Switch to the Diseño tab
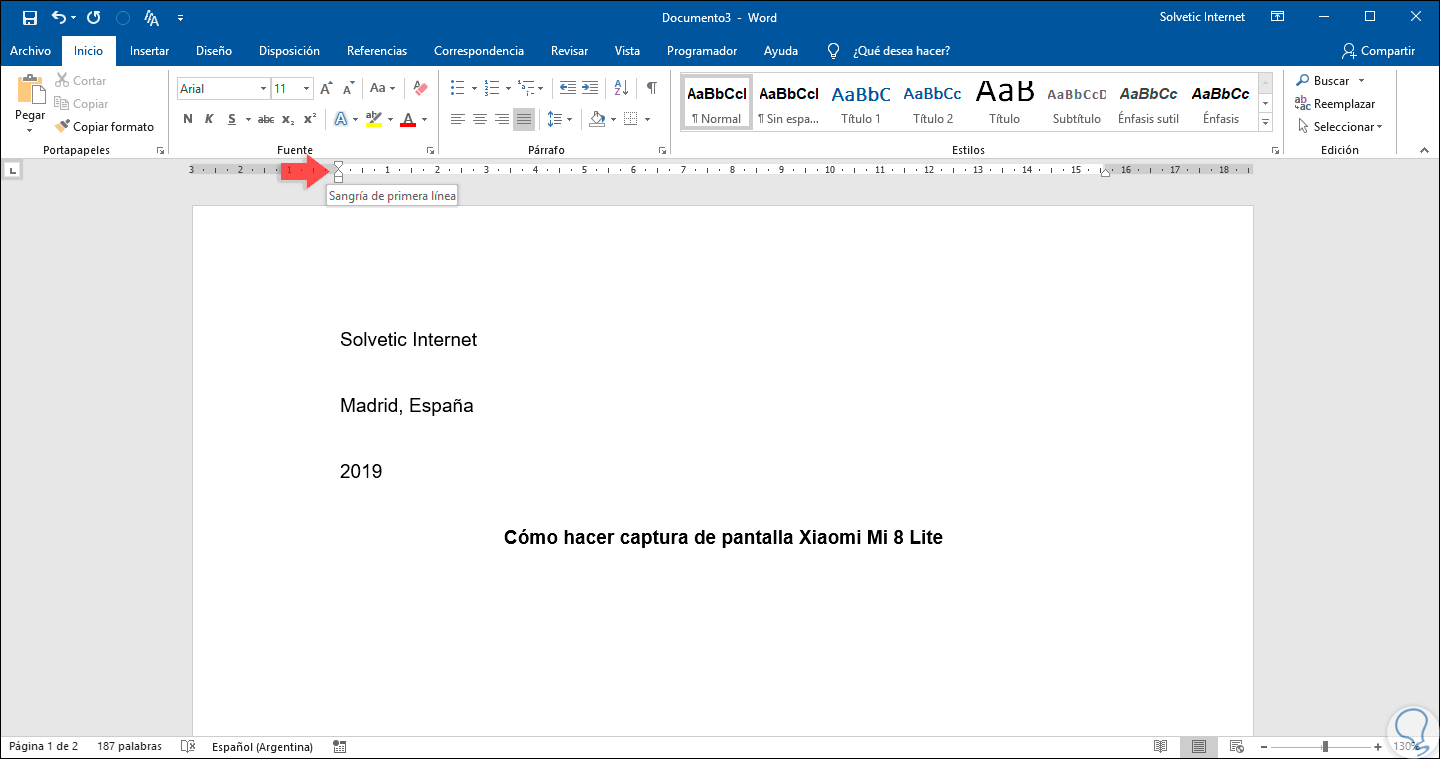The width and height of the screenshot is (1440, 759). [x=214, y=51]
